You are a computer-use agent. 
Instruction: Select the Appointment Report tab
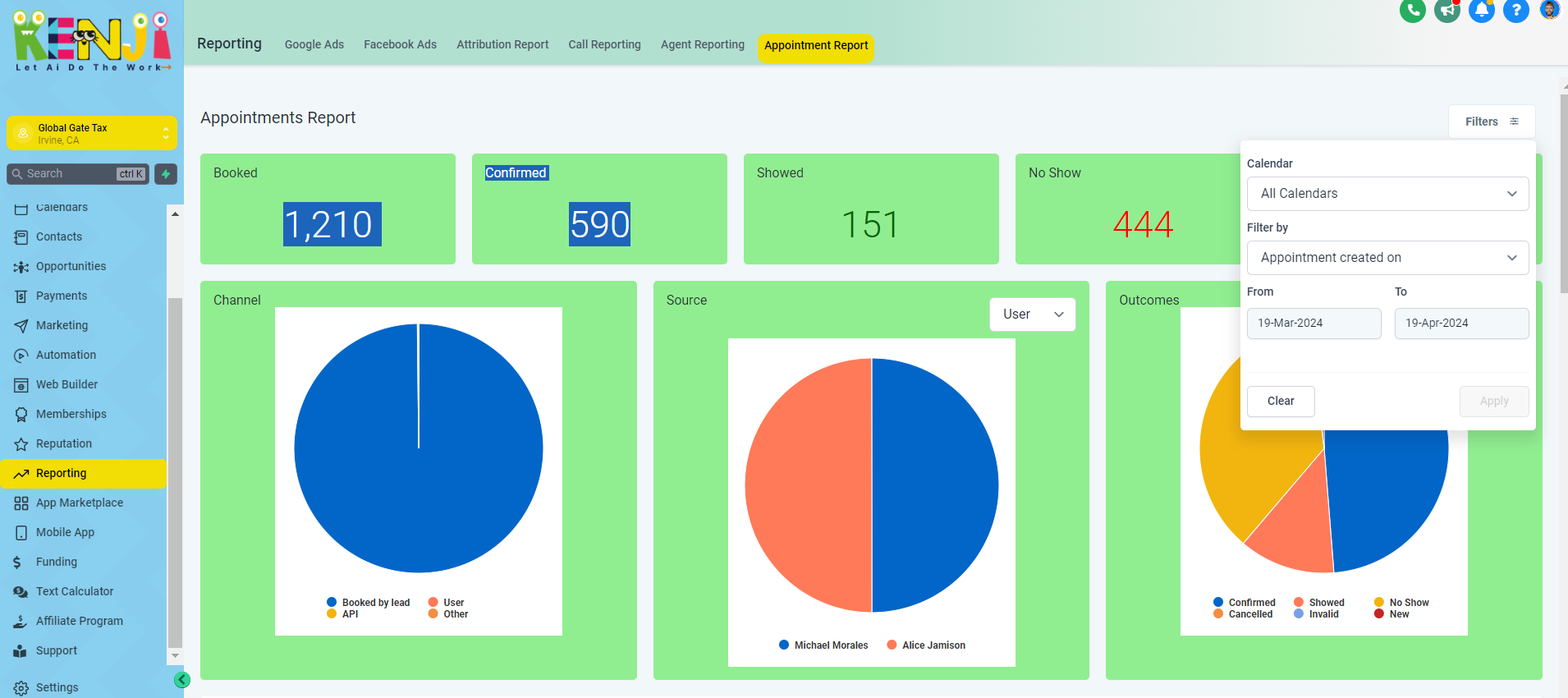816,46
